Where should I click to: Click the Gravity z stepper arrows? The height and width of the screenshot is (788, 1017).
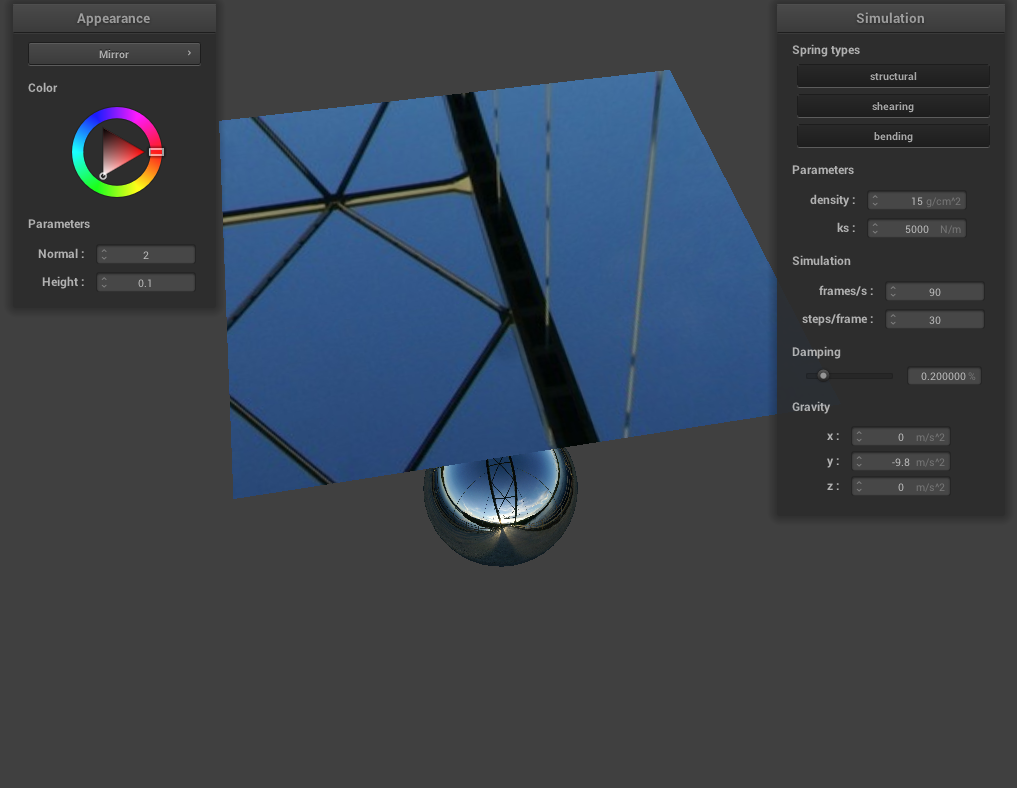click(859, 487)
